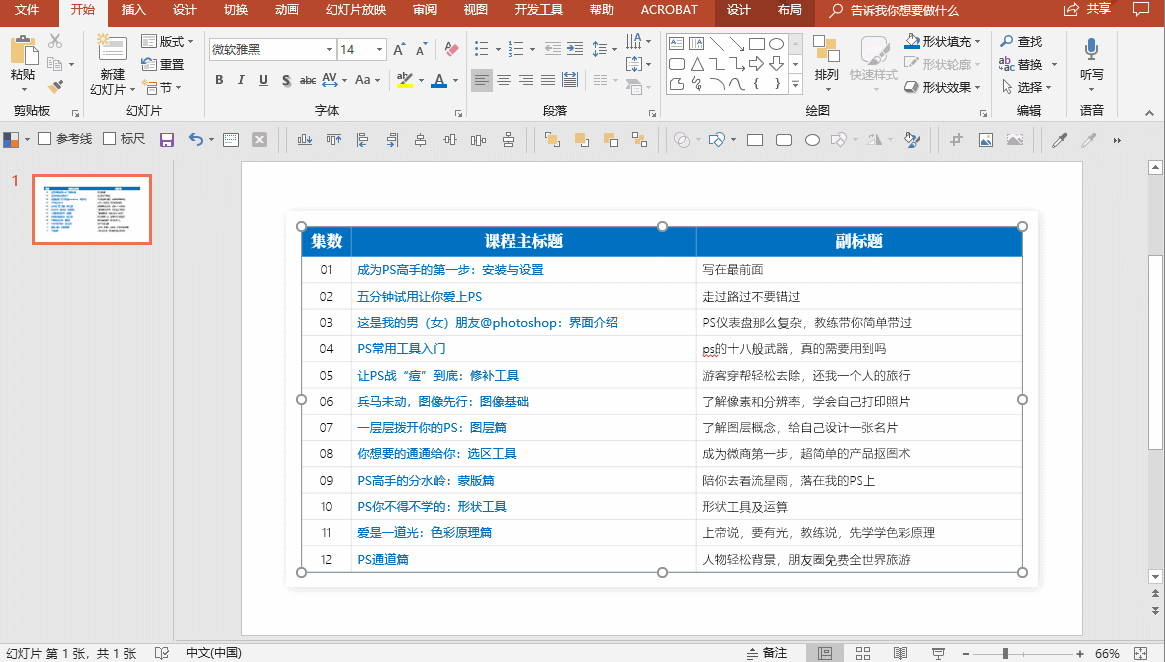1165x662 pixels.
Task: Open font color dropdown arrow
Action: tap(455, 80)
